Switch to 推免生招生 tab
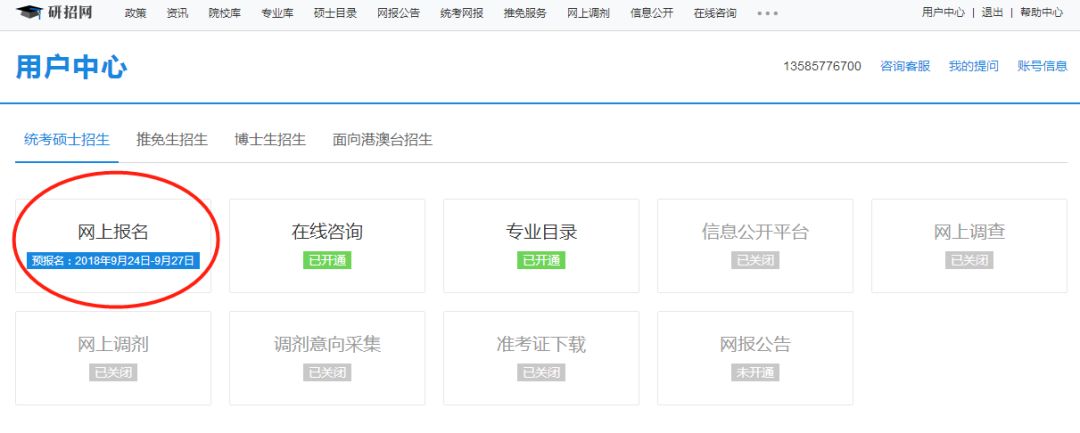The width and height of the screenshot is (1080, 433). (172, 139)
